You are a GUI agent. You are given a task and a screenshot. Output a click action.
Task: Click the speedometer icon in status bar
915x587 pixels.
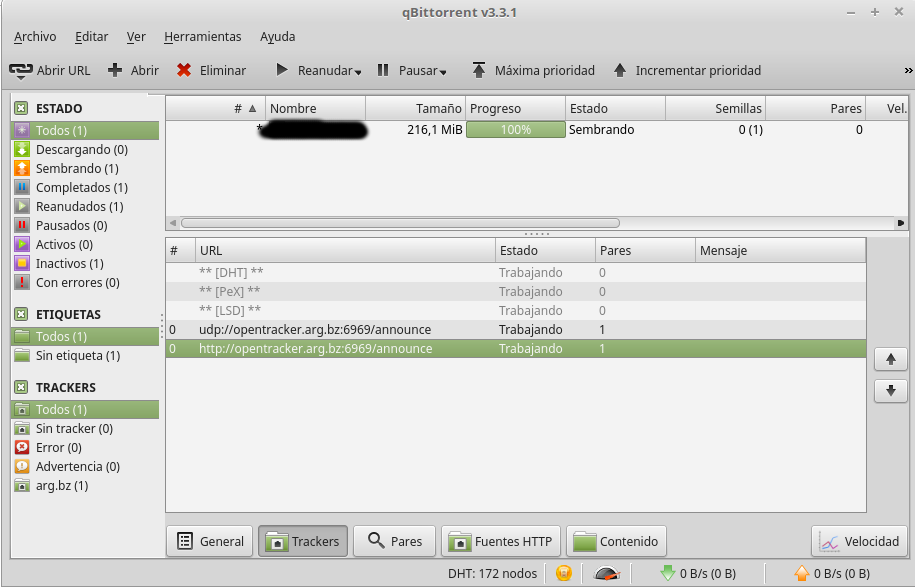point(606,573)
